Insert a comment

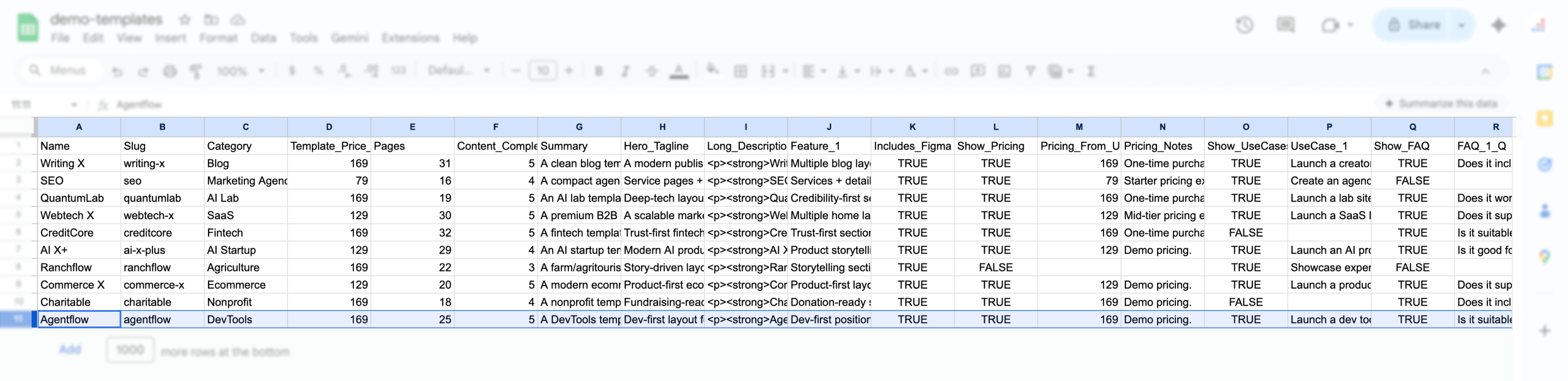(978, 71)
